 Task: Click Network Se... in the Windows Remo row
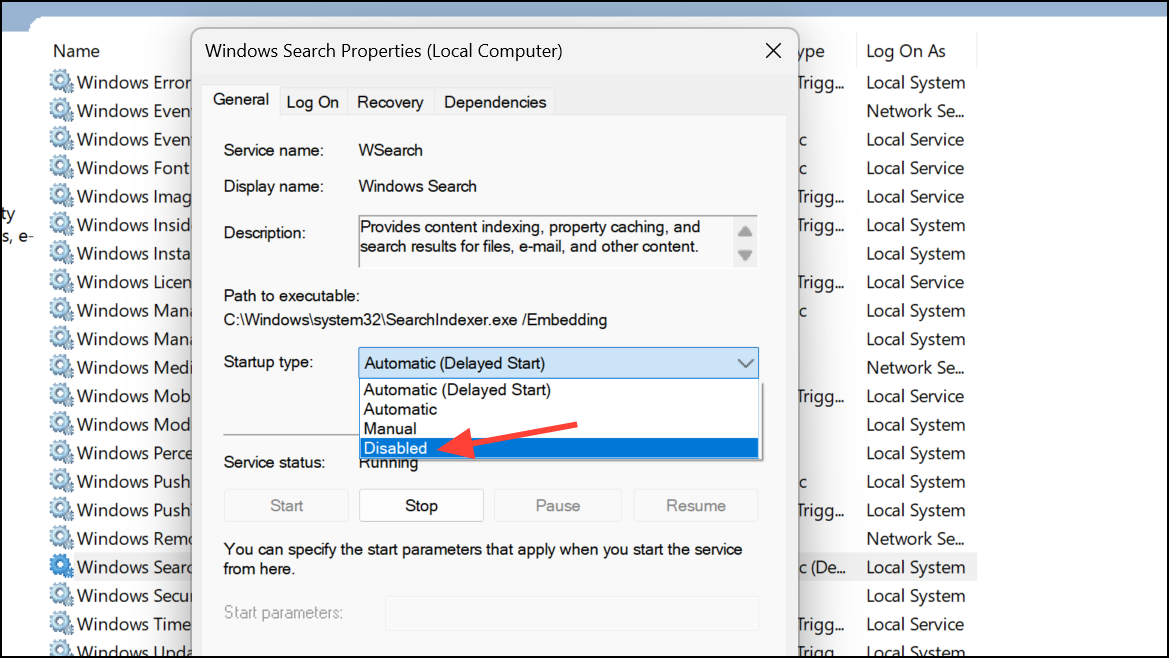(x=916, y=538)
